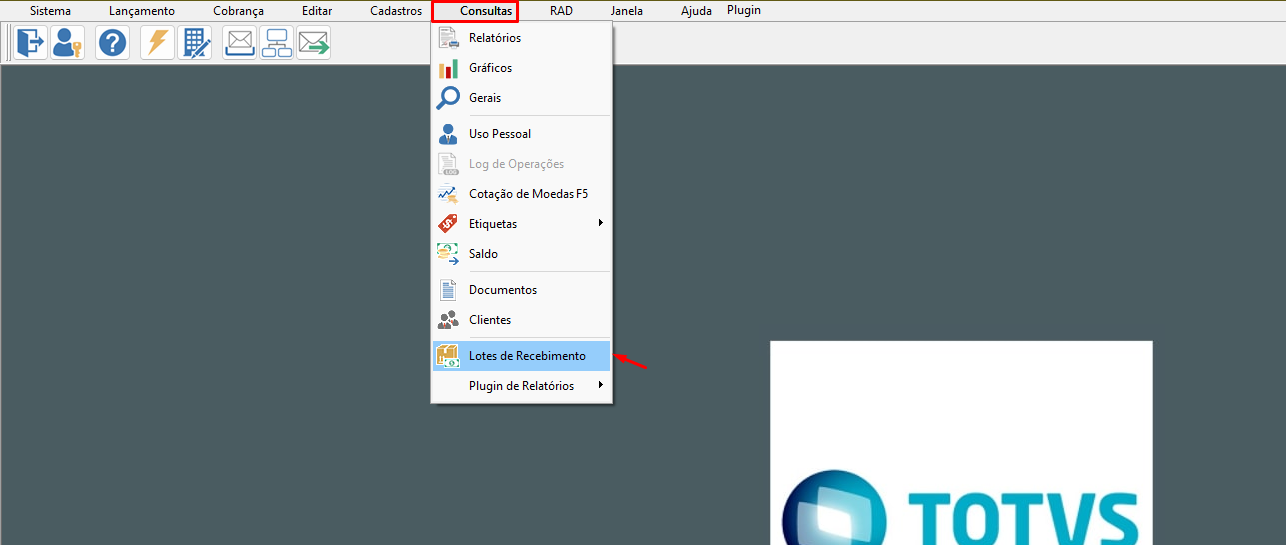
Task: Click the exit door toolbar icon
Action: point(31,43)
